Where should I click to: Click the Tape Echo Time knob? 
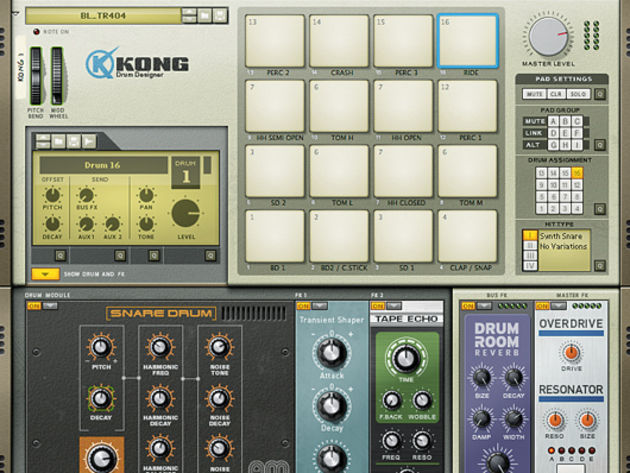pyautogui.click(x=406, y=358)
